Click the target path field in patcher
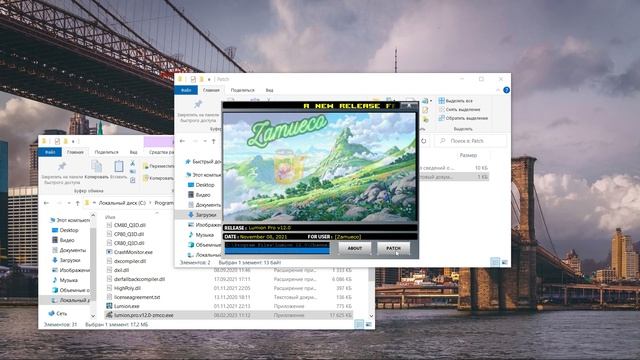Screen dimensions: 640x360 (277, 245)
